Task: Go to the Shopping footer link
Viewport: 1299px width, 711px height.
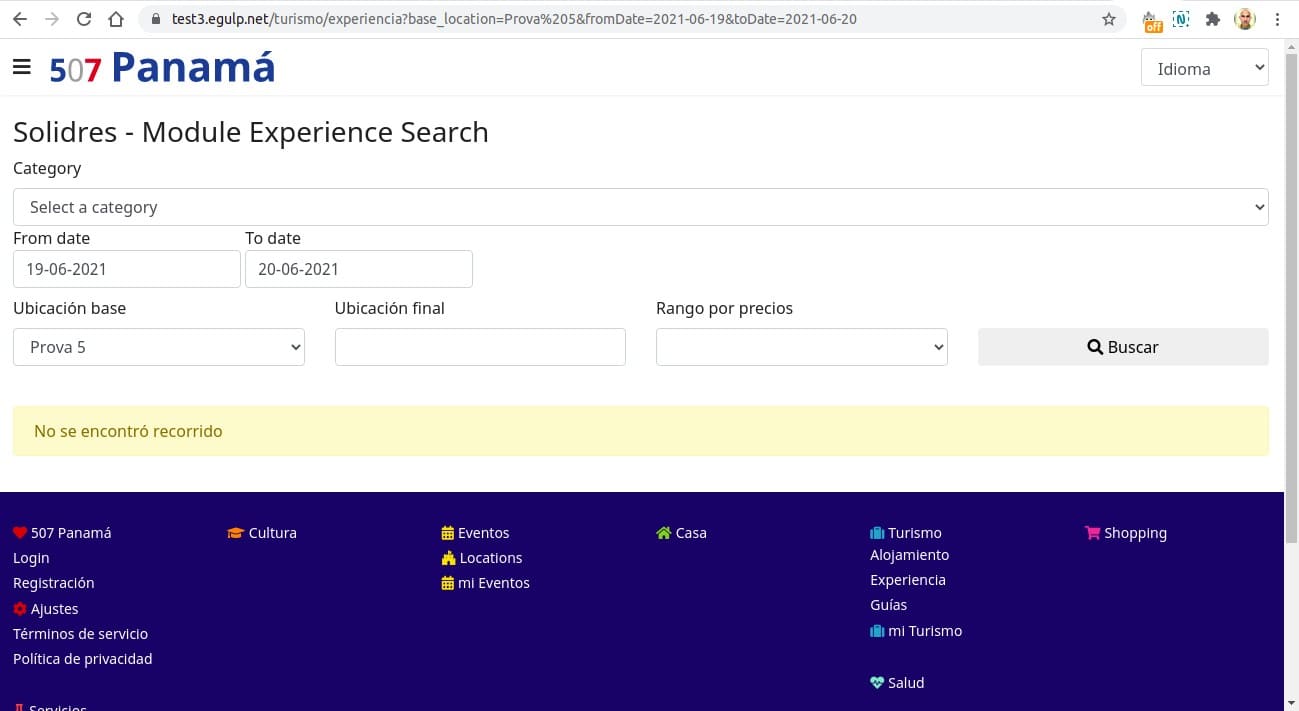Action: [x=1134, y=533]
